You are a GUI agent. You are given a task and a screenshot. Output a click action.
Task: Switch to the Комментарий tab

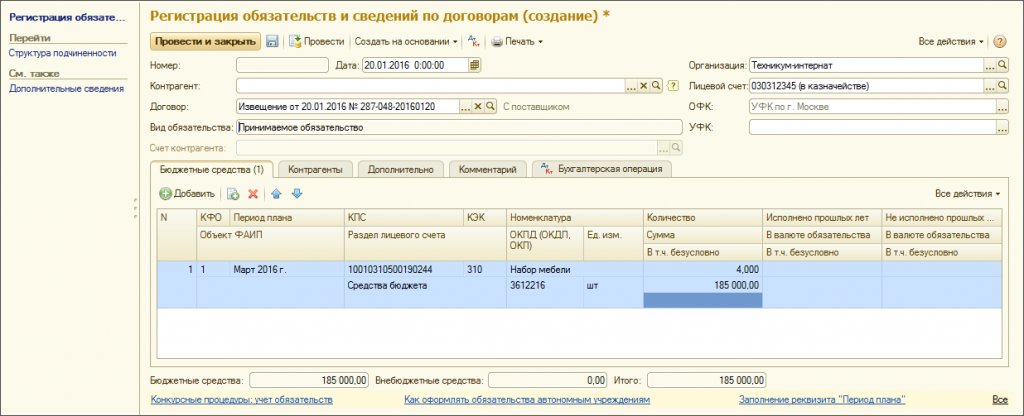487,169
